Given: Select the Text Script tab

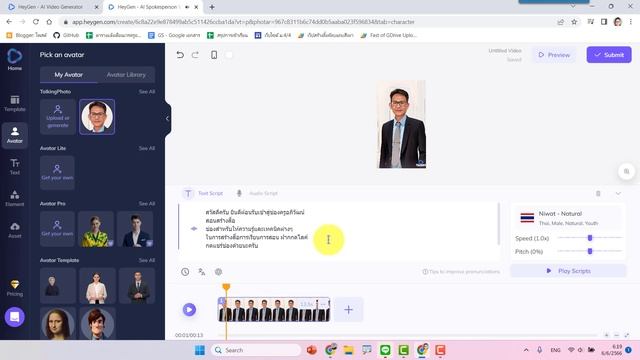Looking at the screenshot, I should 203,193.
